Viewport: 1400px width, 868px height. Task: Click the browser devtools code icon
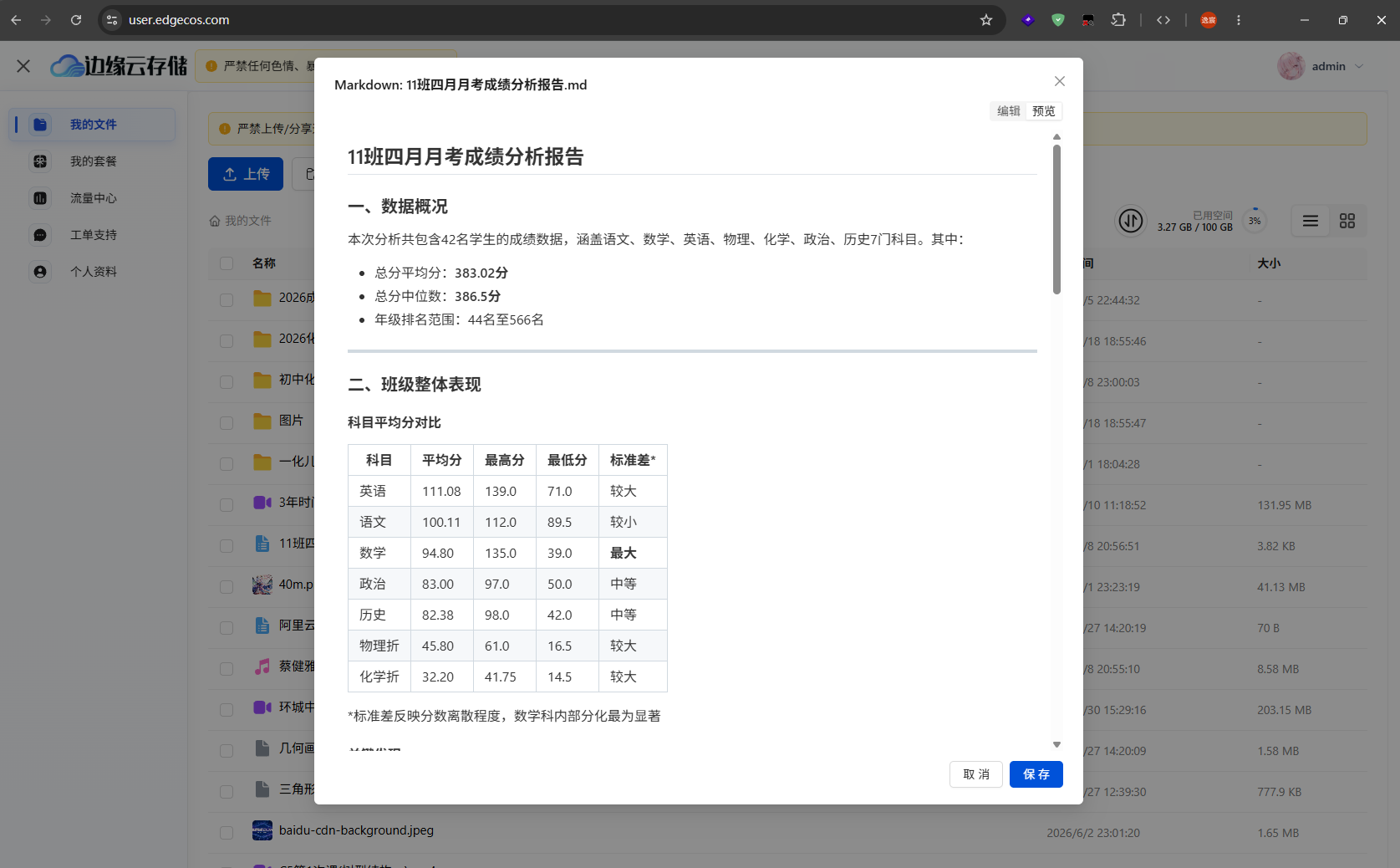tap(1163, 20)
